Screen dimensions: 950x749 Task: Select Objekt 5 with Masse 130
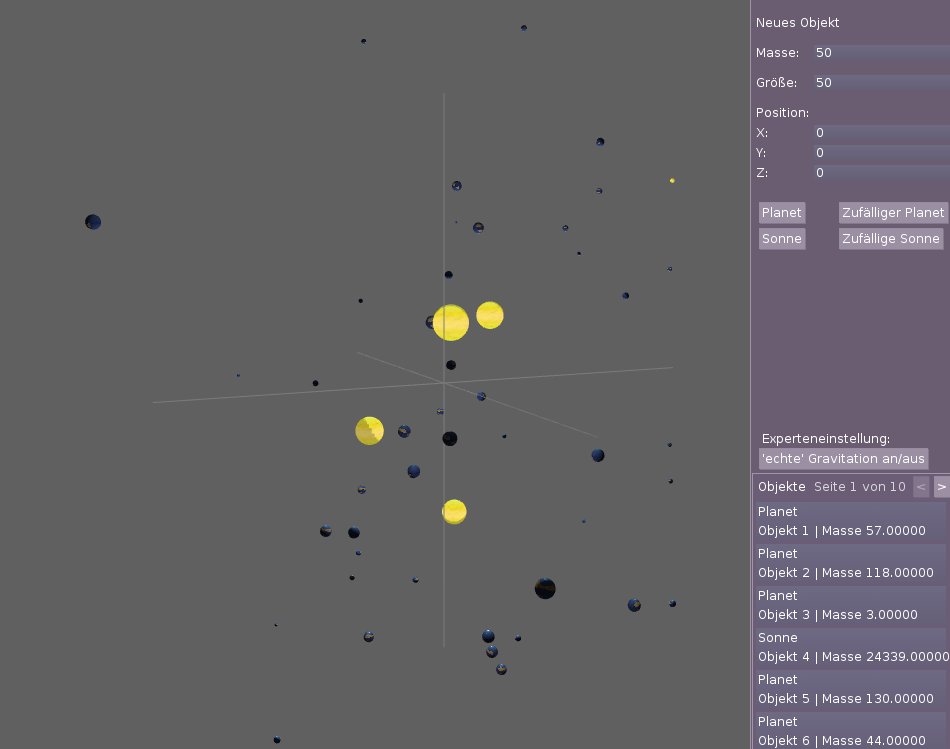851,689
